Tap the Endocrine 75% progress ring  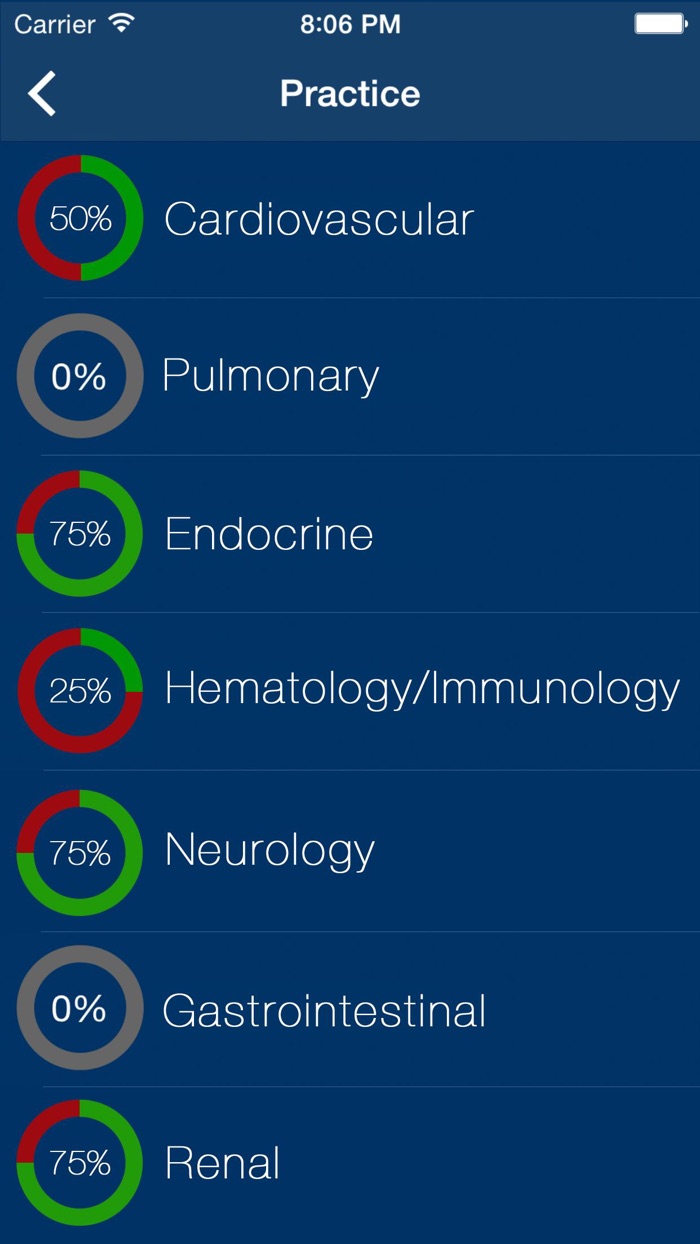point(80,533)
